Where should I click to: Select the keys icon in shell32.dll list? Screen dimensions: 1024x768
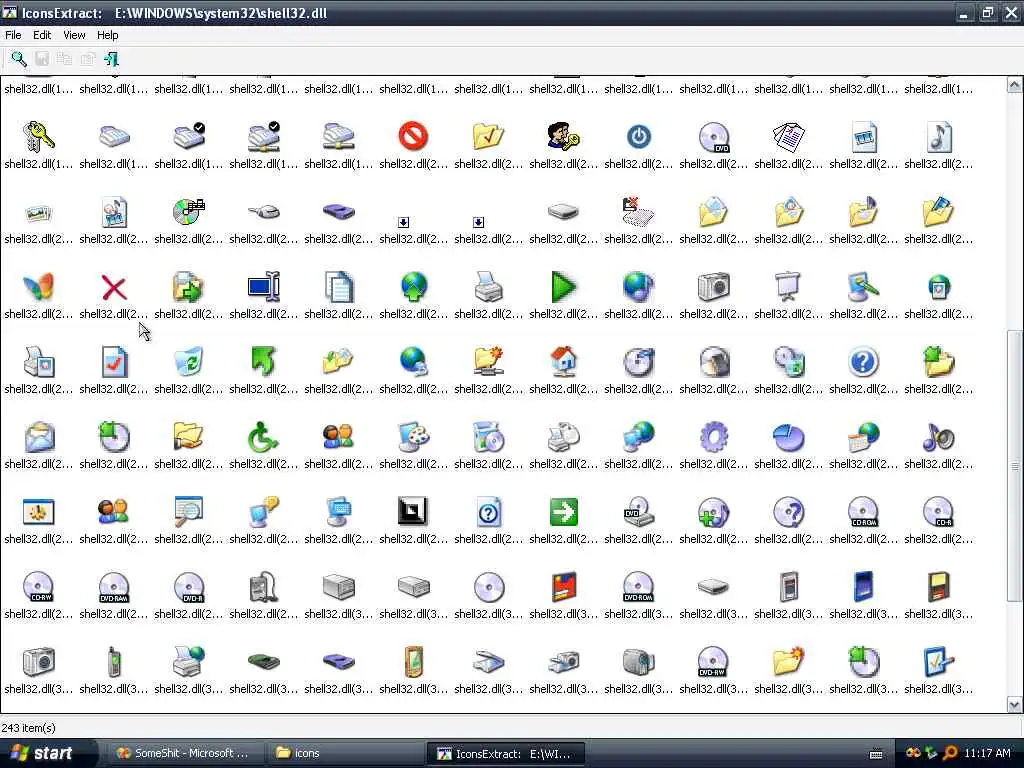click(39, 136)
